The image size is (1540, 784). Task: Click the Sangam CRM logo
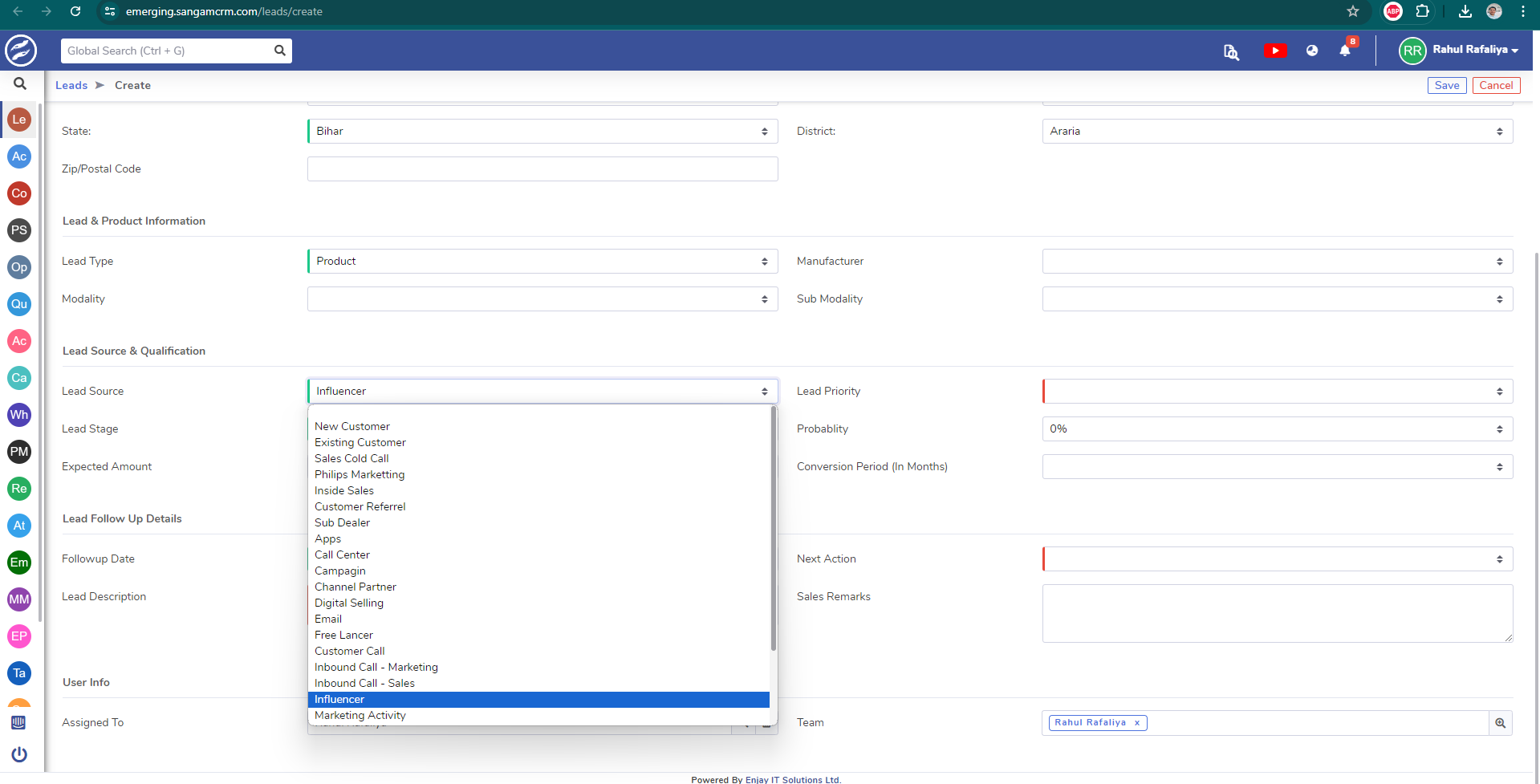pyautogui.click(x=21, y=51)
